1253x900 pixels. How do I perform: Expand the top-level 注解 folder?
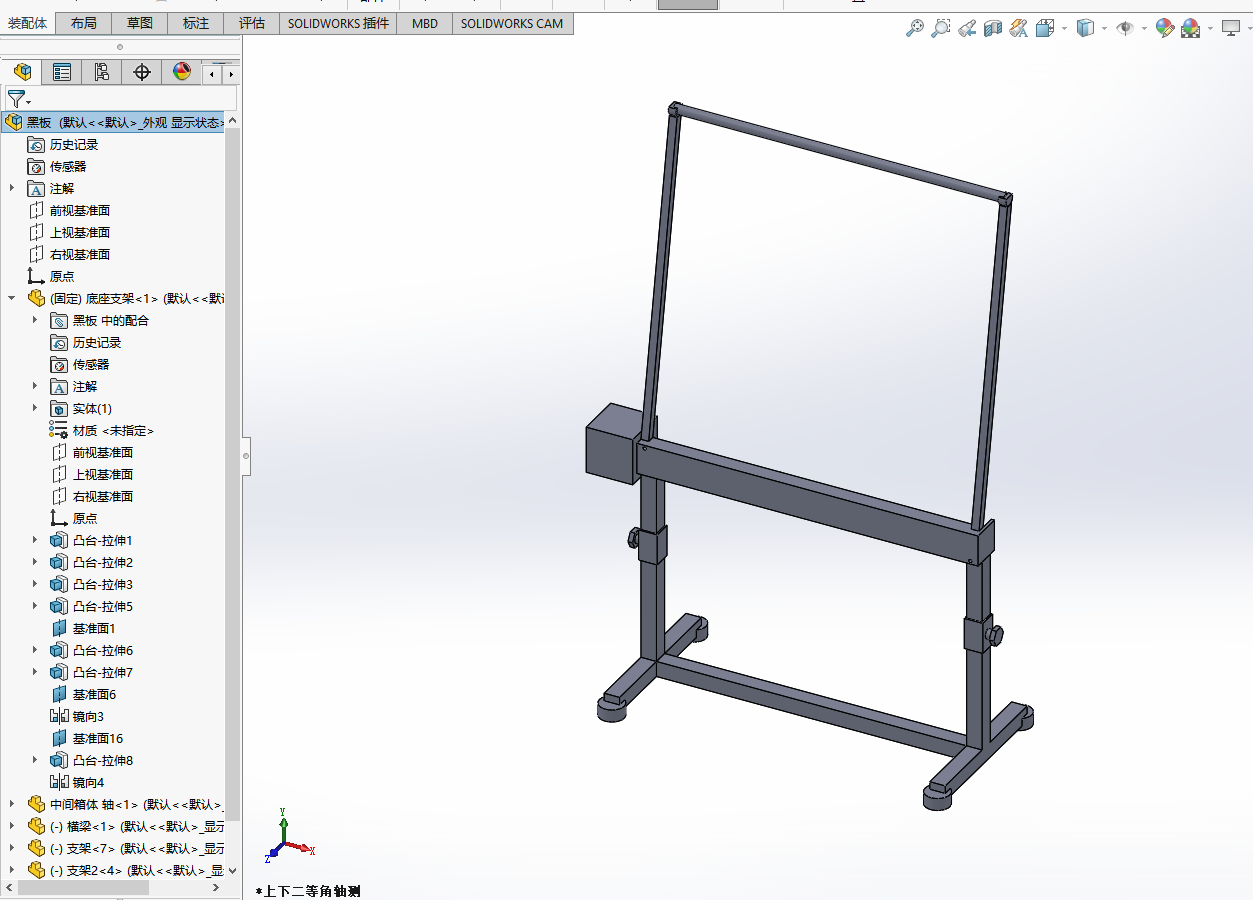(x=12, y=189)
